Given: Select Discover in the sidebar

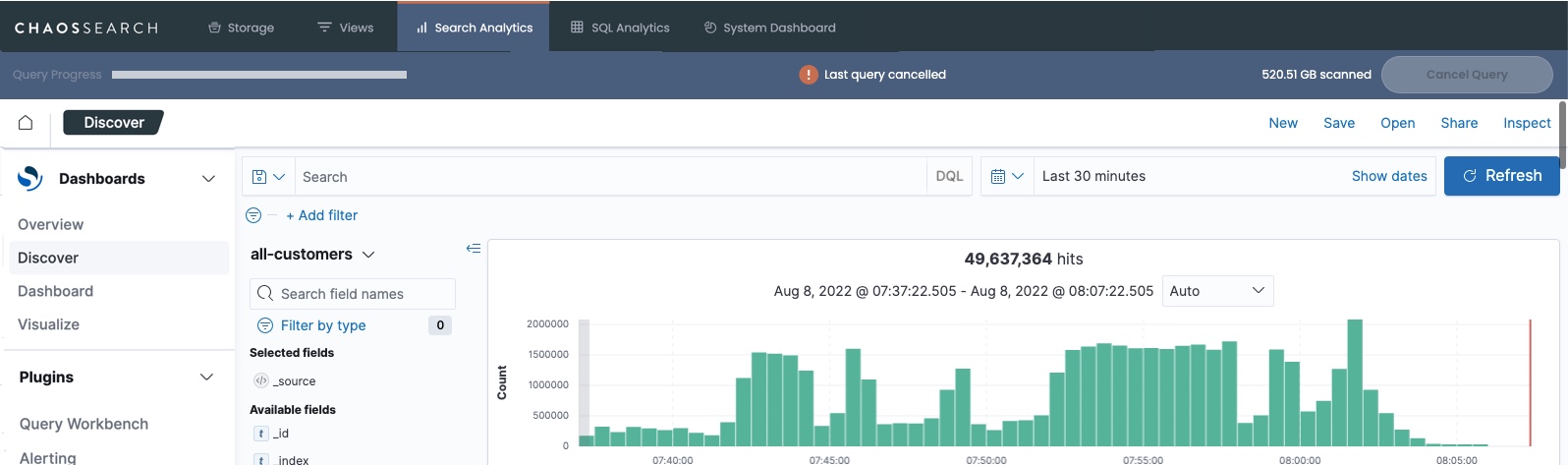Looking at the screenshot, I should pyautogui.click(x=118, y=258).
